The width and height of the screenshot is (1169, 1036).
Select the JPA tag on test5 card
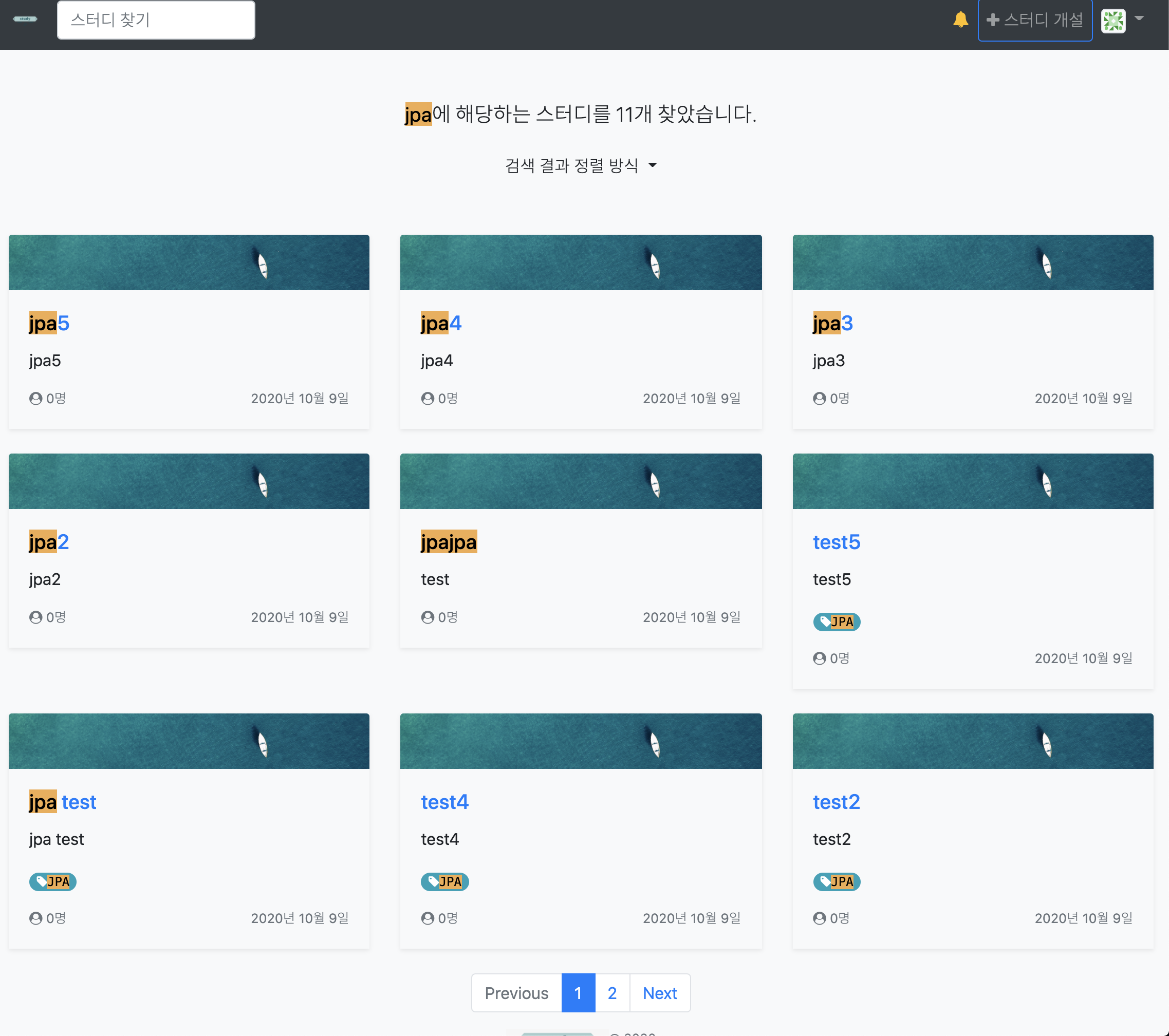tap(836, 621)
